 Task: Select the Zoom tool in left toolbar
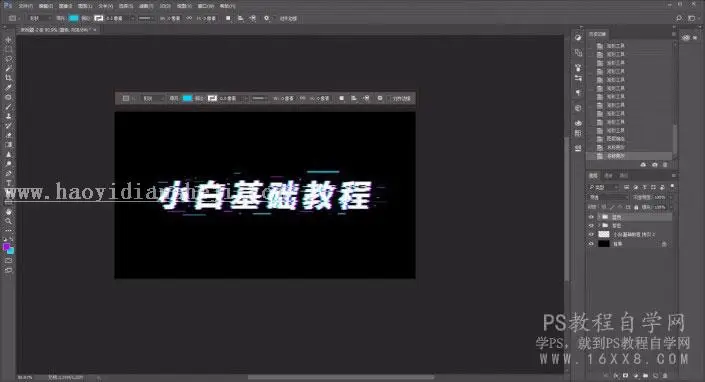(x=9, y=221)
